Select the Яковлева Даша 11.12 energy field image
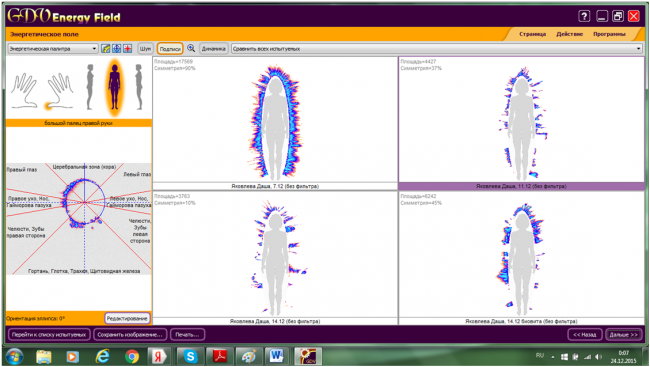Screen dimensions: 650x367 [521, 119]
